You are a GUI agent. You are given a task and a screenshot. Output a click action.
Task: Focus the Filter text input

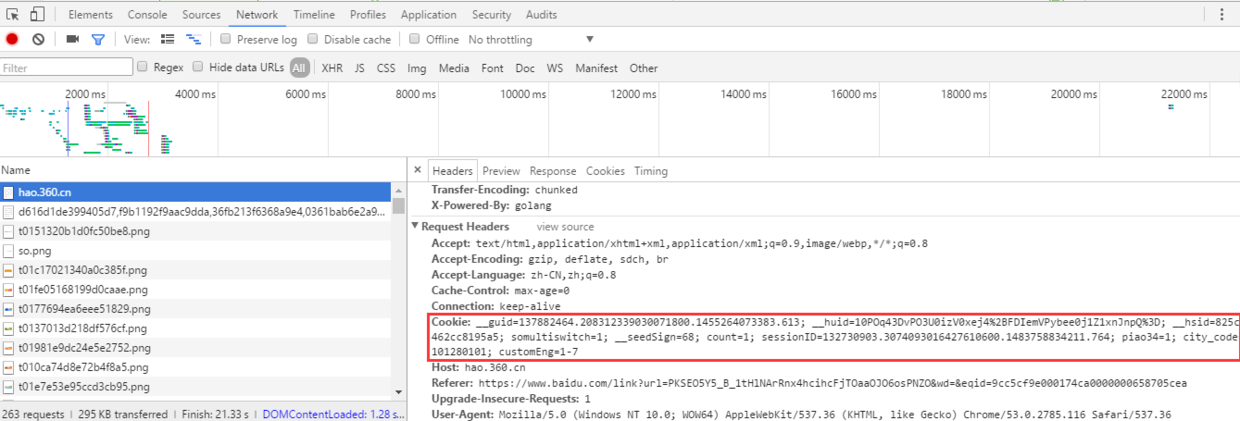click(67, 68)
